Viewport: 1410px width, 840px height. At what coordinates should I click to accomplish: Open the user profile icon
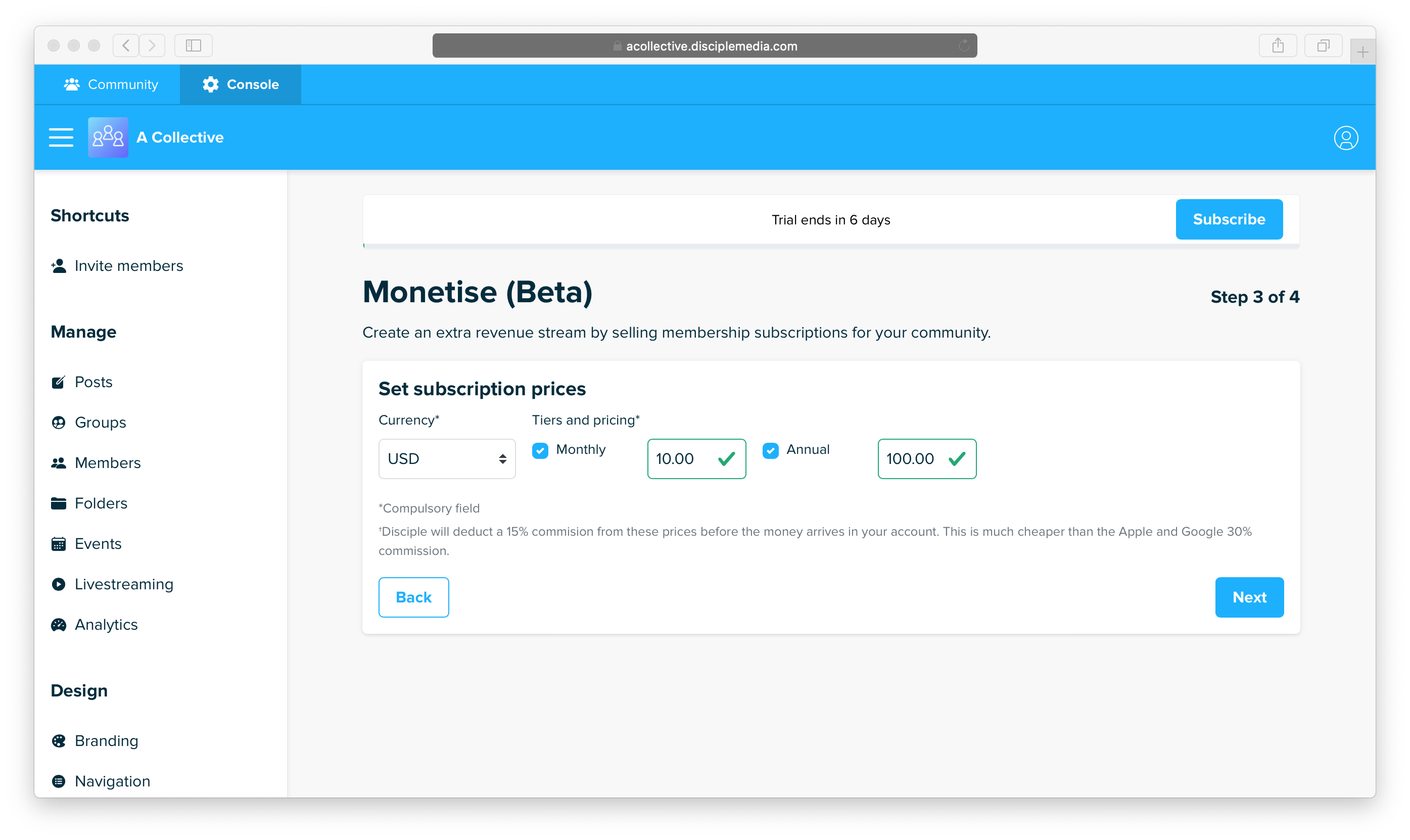[1345, 137]
